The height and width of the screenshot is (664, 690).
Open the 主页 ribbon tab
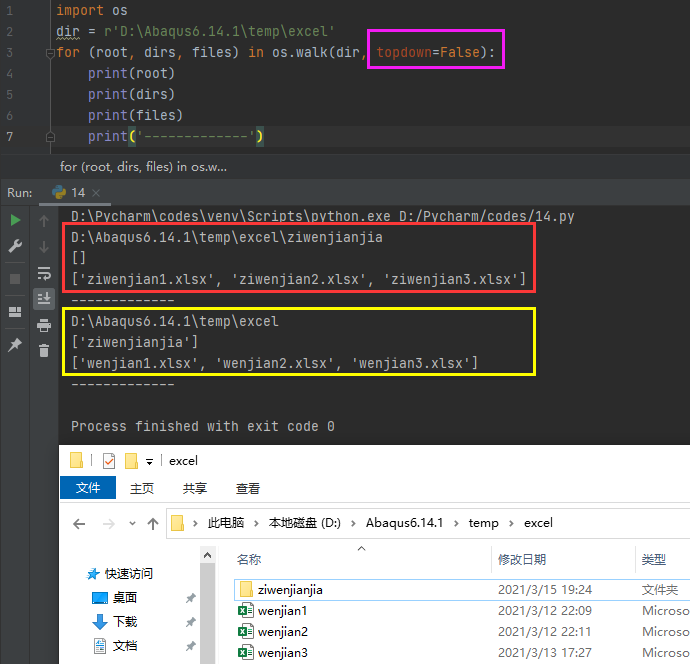click(x=142, y=488)
